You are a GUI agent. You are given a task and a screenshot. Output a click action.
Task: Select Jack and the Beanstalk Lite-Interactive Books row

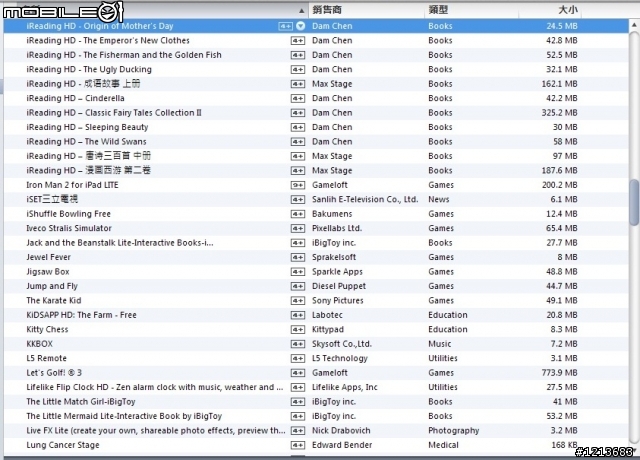click(x=316, y=243)
